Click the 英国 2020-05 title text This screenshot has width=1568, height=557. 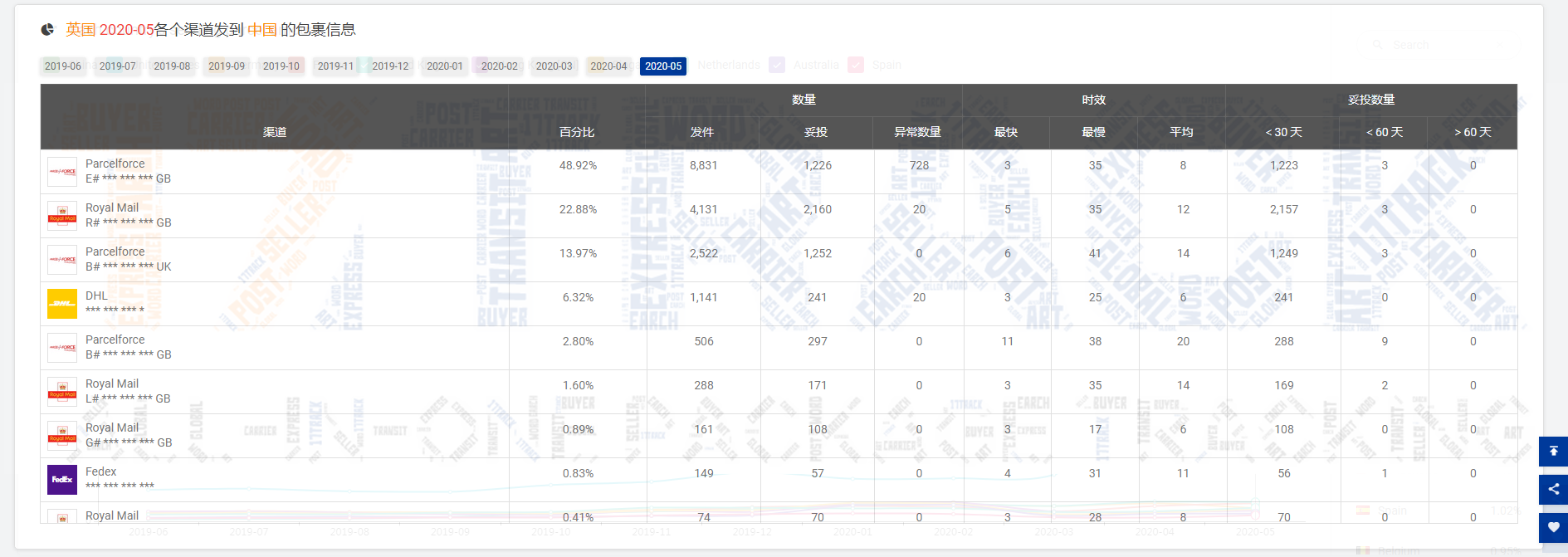tap(110, 30)
